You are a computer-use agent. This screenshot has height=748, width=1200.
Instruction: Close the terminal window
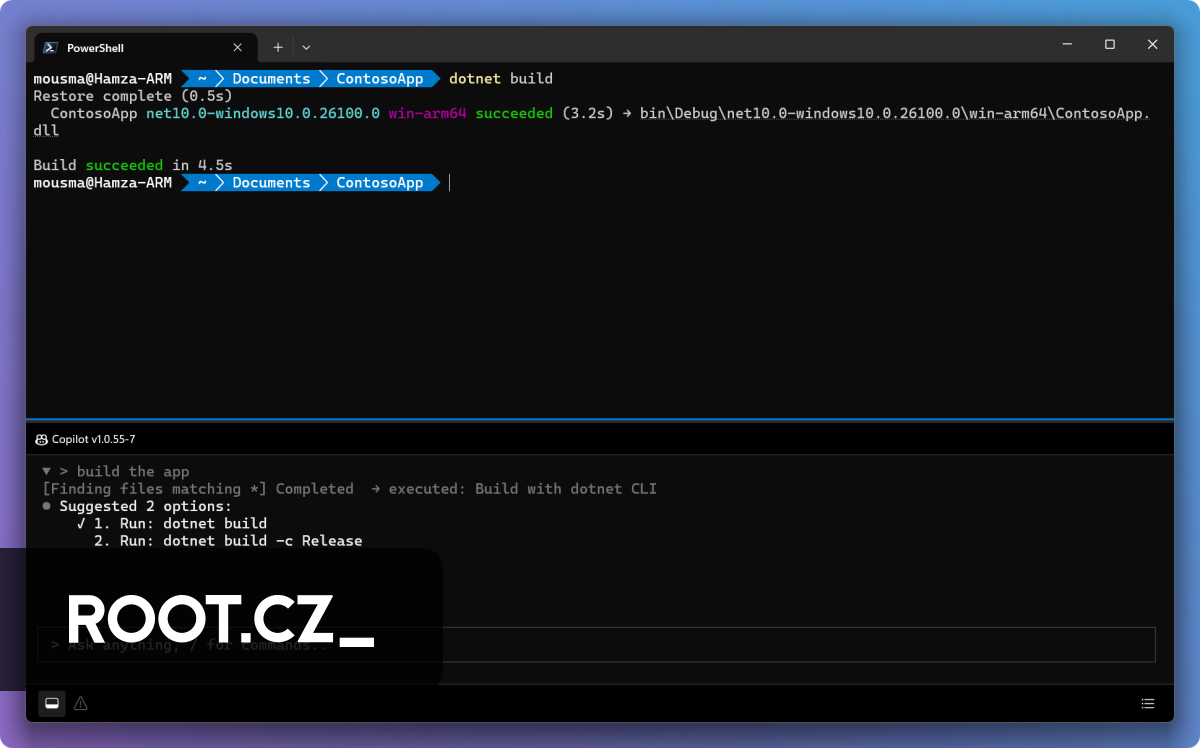tap(1152, 44)
